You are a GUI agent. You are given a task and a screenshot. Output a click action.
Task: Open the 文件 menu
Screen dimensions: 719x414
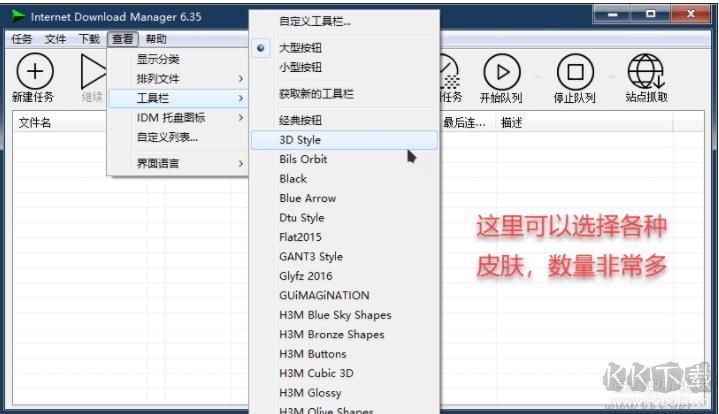pyautogui.click(x=55, y=39)
